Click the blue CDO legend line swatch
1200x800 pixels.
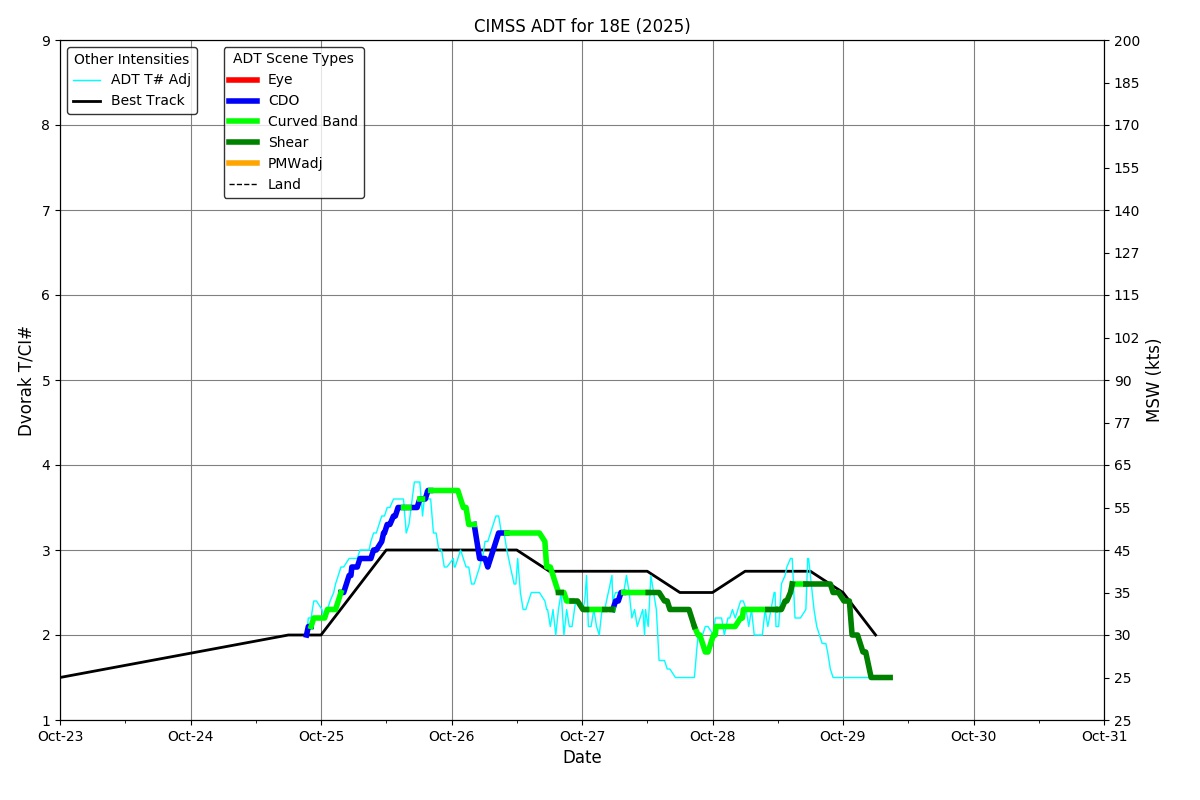(x=243, y=101)
